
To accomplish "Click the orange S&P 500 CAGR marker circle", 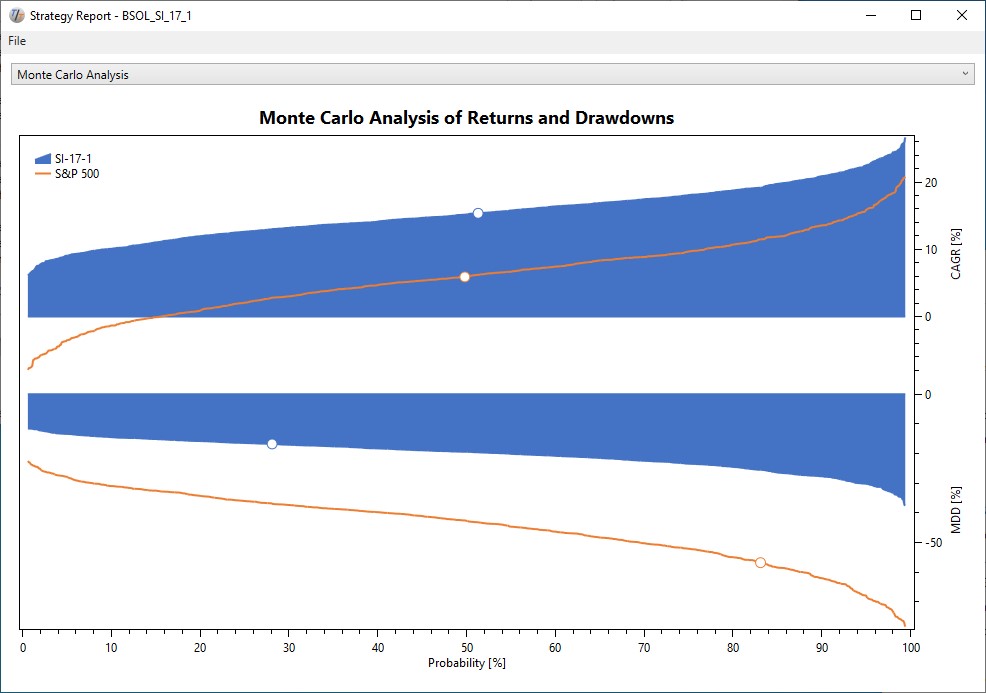I will [x=465, y=277].
